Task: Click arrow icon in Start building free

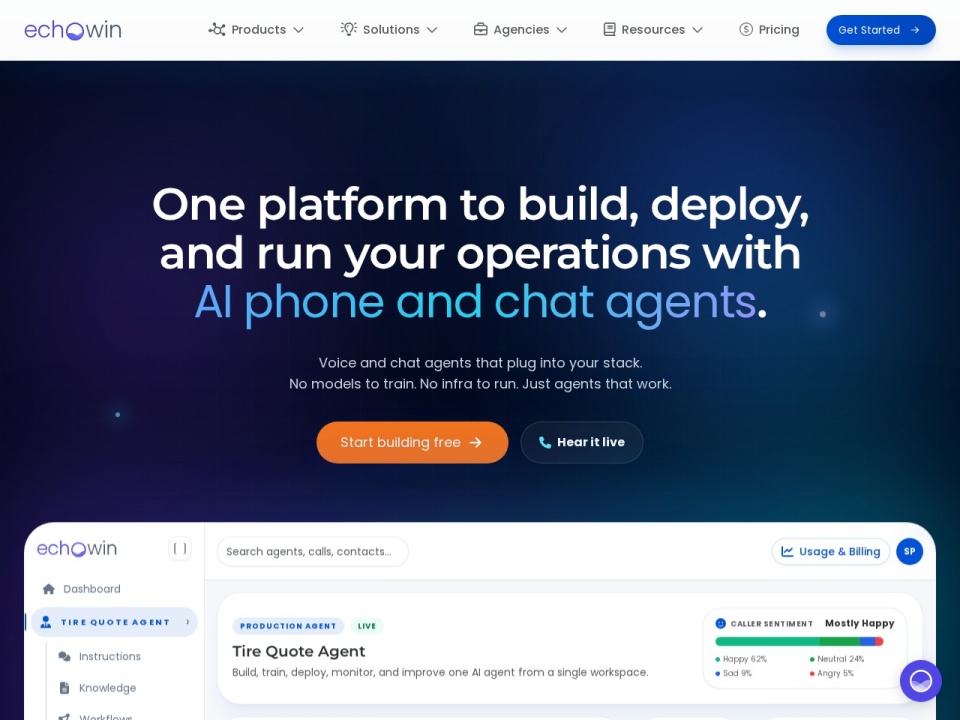Action: [x=476, y=442]
